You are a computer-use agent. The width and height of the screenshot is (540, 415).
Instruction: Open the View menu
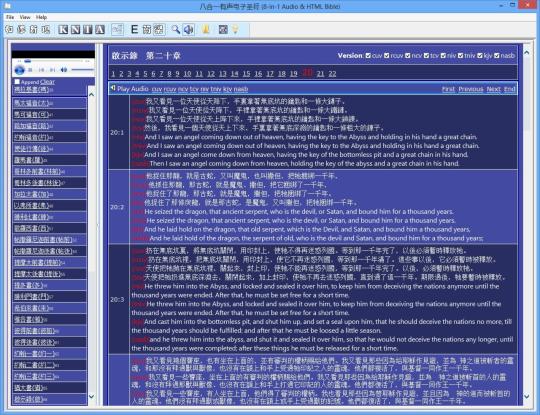coord(25,17)
